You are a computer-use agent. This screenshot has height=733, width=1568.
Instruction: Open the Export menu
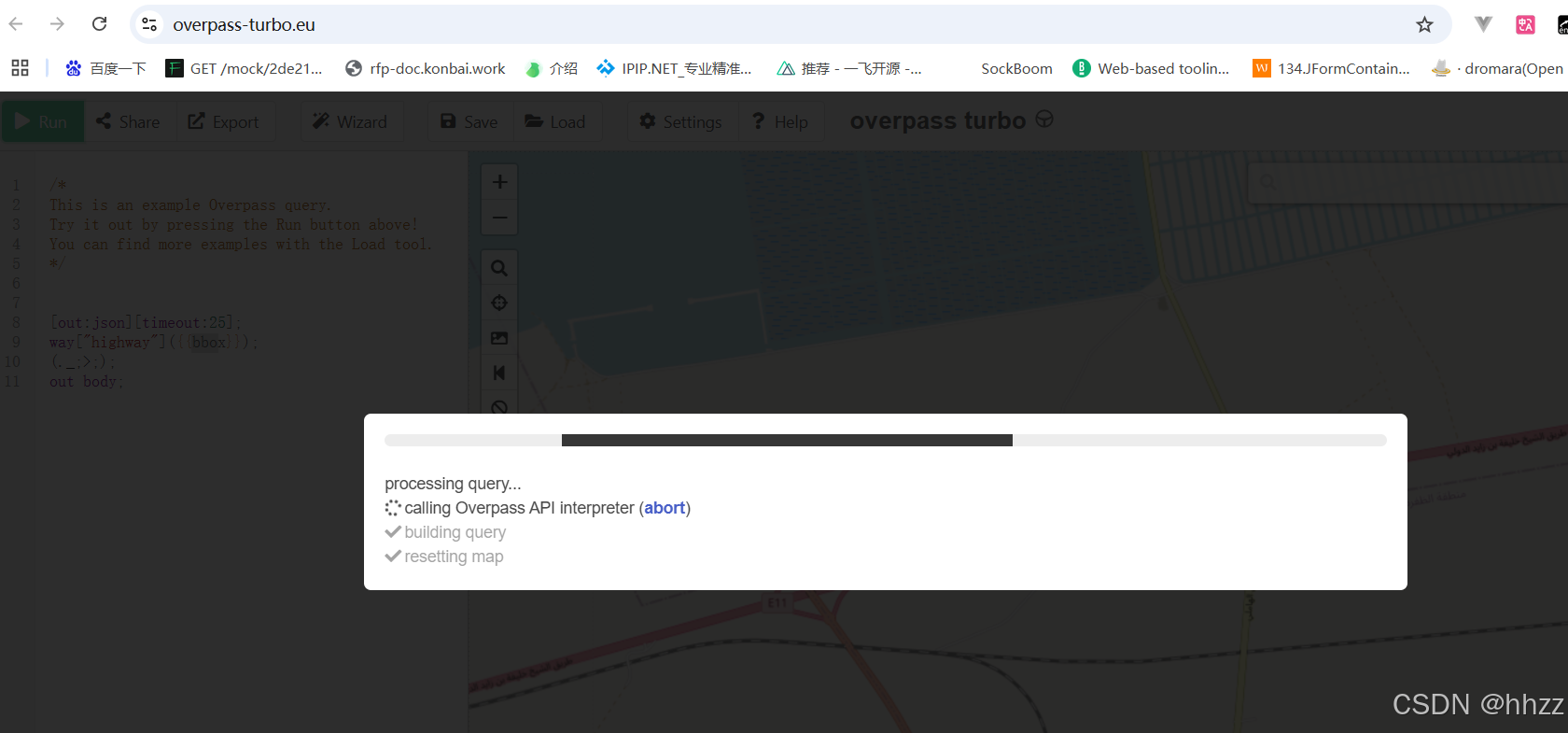coord(224,121)
